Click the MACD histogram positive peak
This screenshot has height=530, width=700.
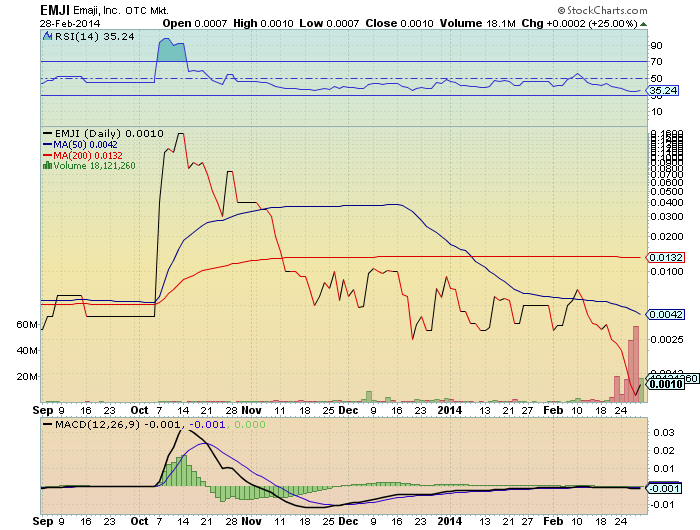[x=183, y=471]
